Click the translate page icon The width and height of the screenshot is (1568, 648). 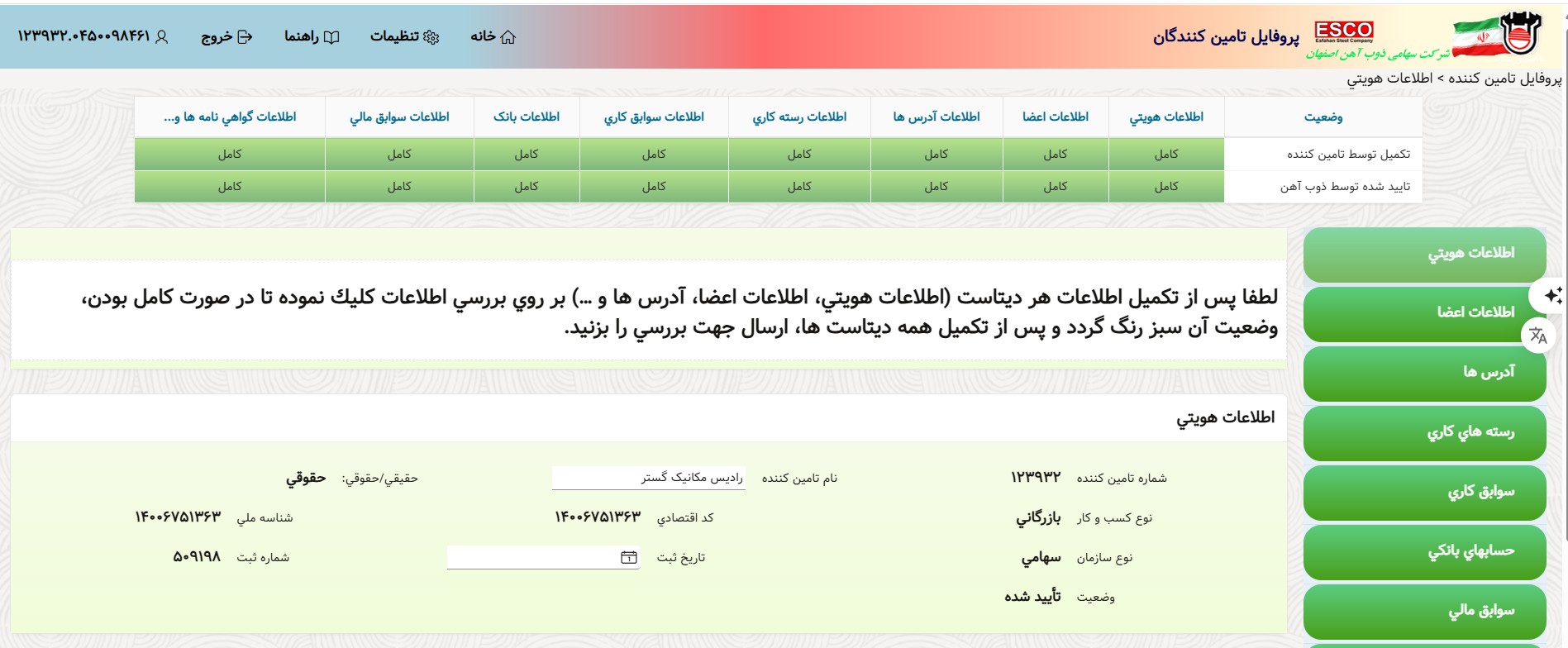point(1538,335)
